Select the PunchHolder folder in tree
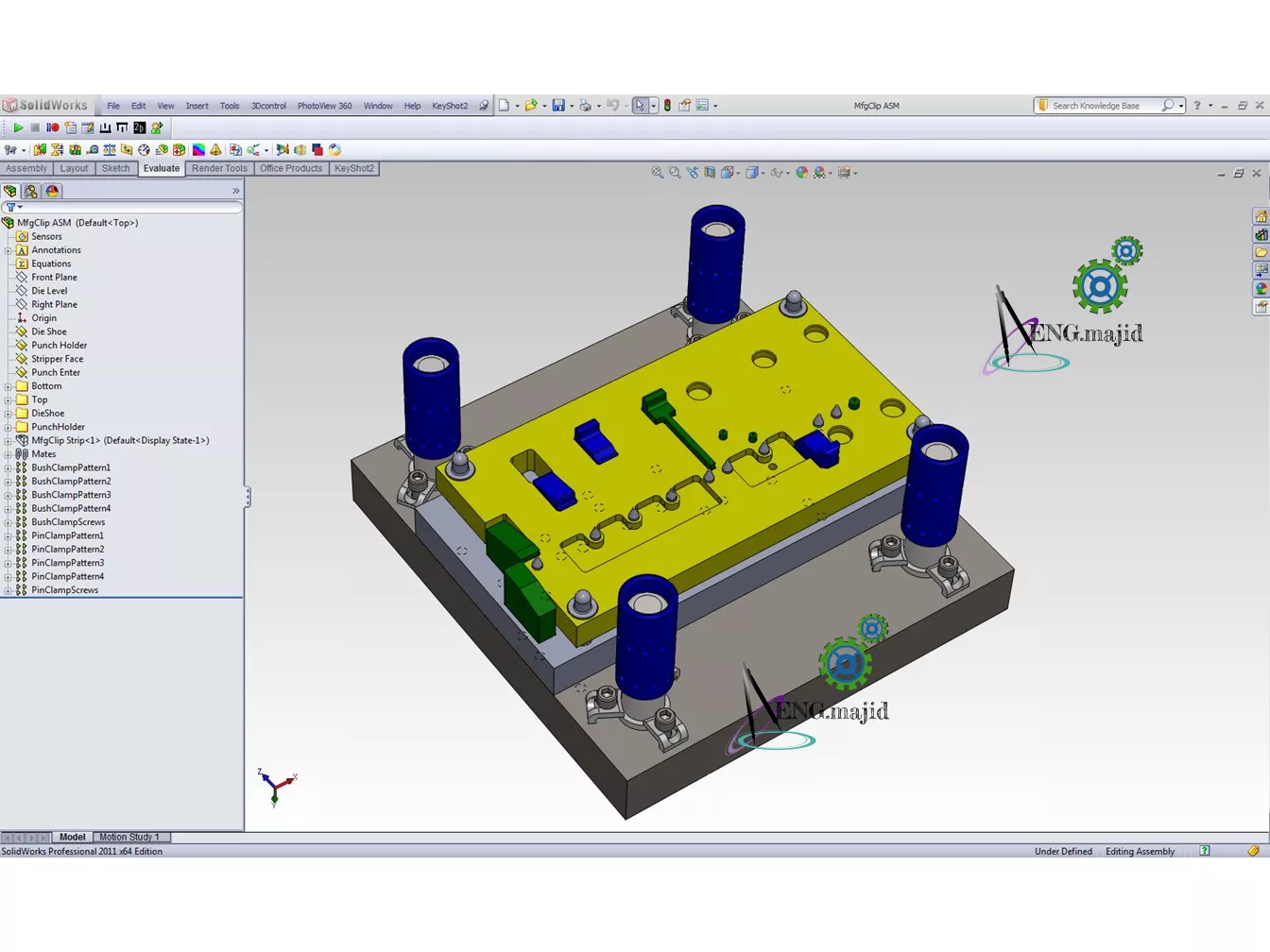 pos(58,427)
